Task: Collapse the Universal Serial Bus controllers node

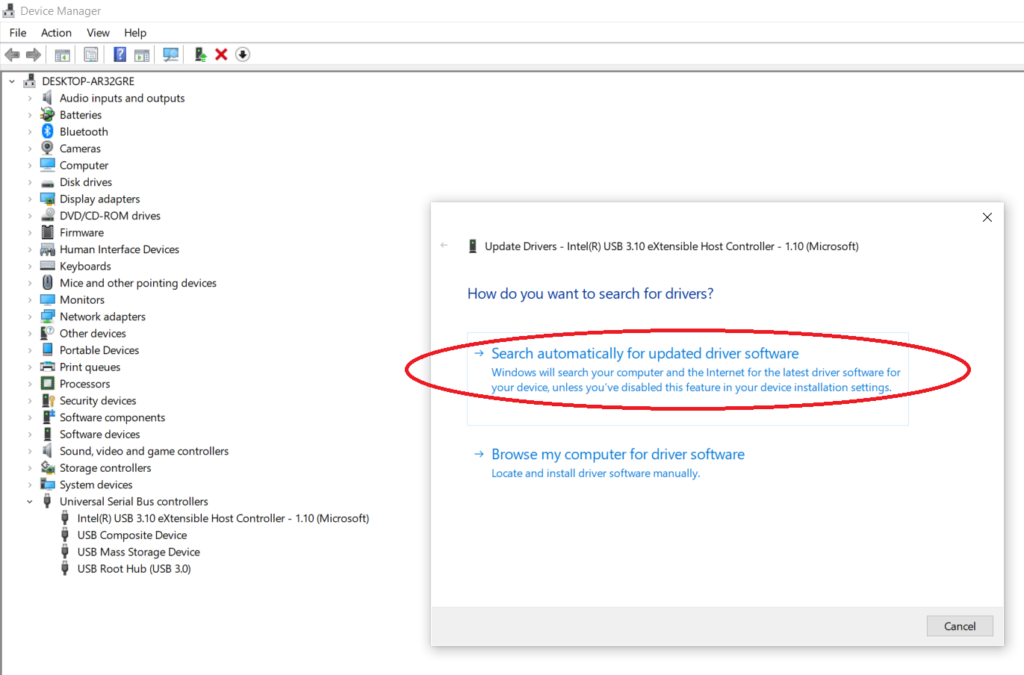Action: coord(30,502)
